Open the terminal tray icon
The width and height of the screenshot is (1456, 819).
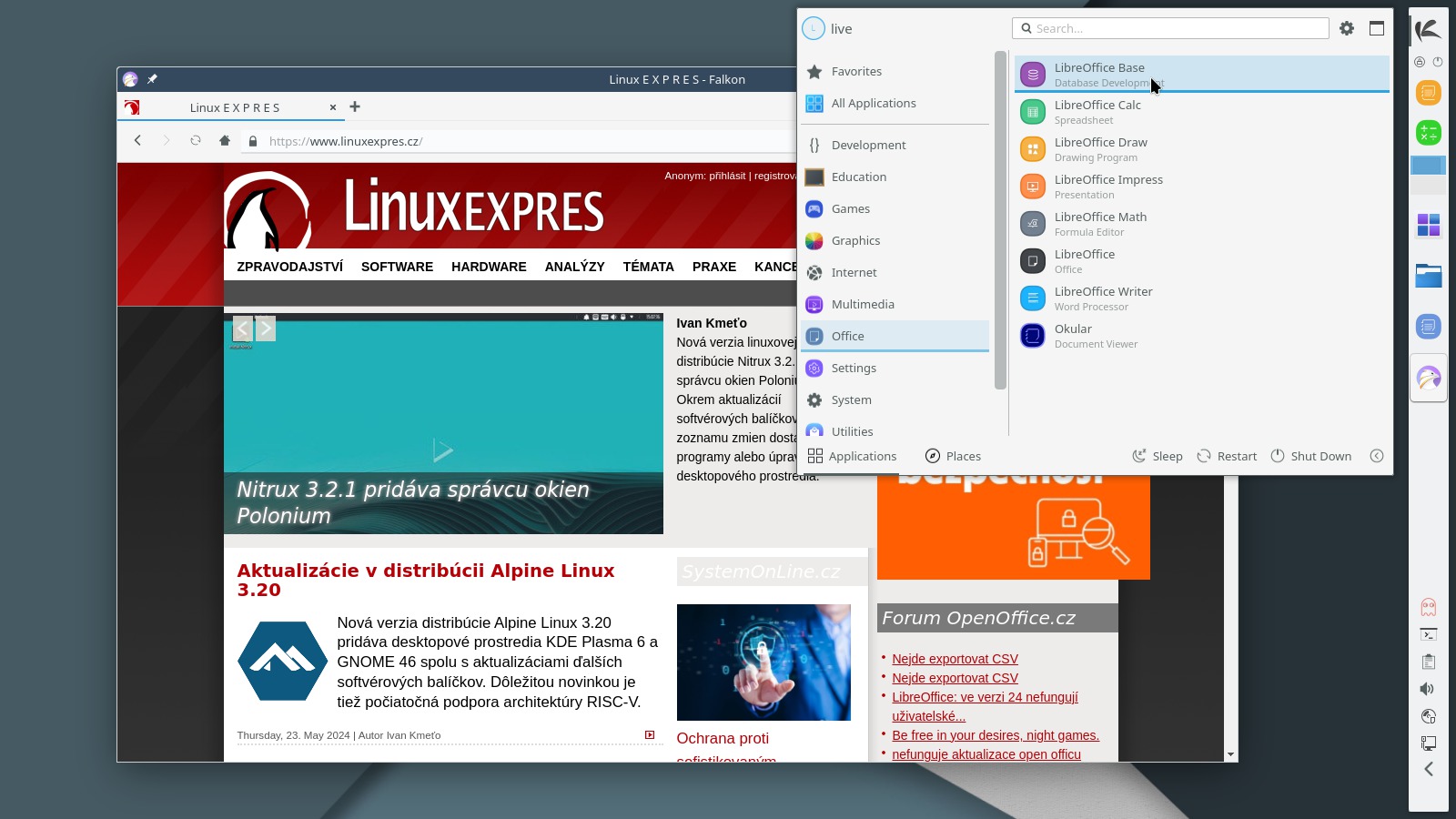[x=1429, y=634]
